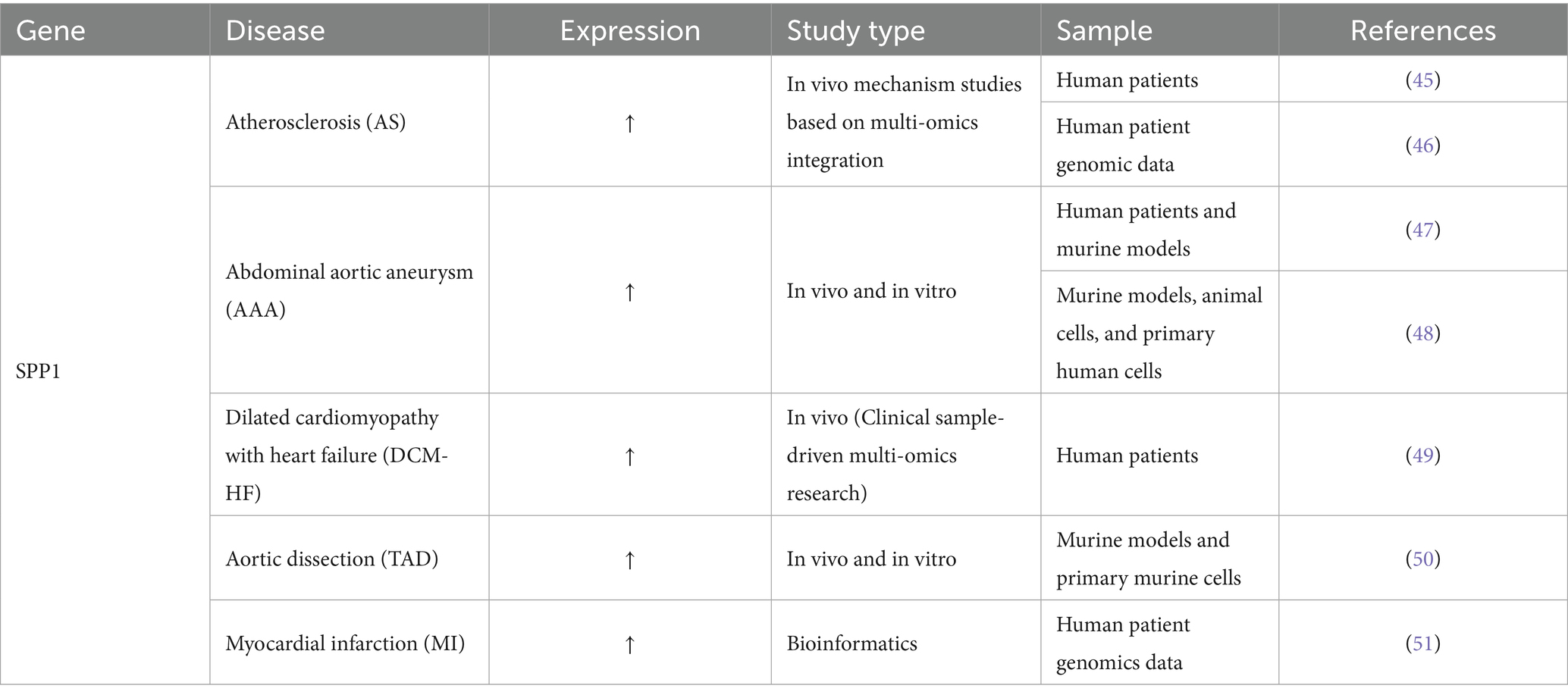Image resolution: width=1568 pixels, height=698 pixels.
Task: Open reference link 45
Action: (x=1422, y=80)
